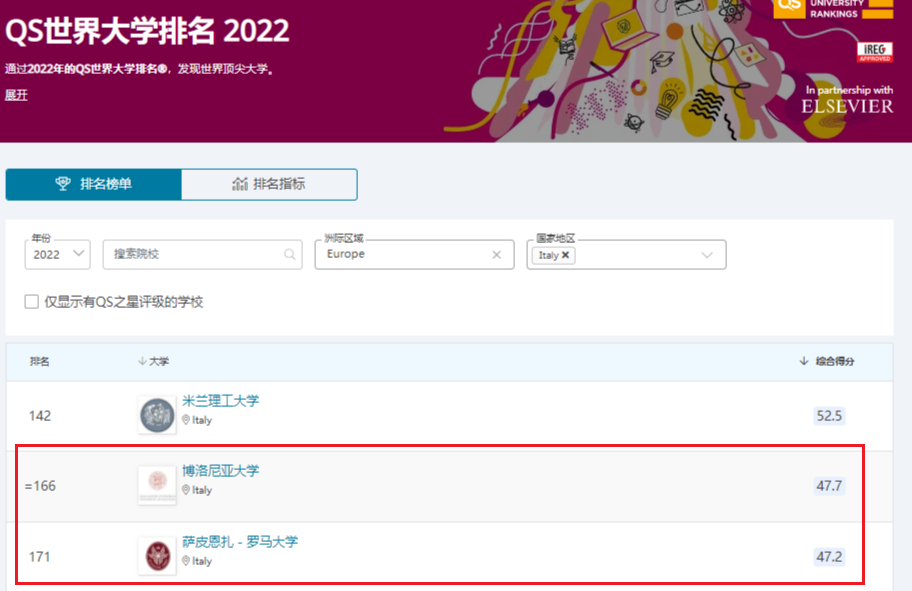Click rank value 142
Image resolution: width=912 pixels, height=591 pixels.
[x=40, y=416]
